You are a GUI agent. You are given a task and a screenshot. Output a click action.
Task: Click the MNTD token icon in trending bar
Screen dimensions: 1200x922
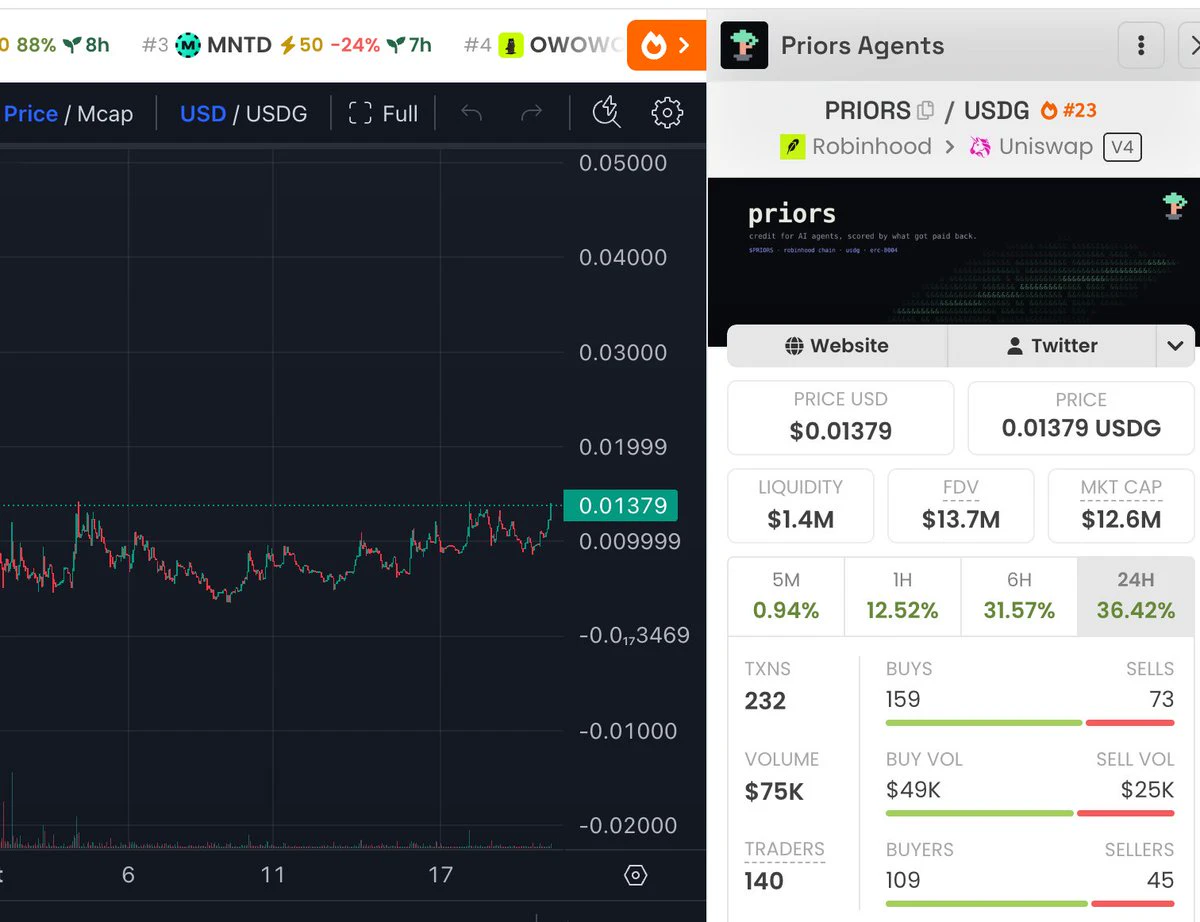coord(188,45)
